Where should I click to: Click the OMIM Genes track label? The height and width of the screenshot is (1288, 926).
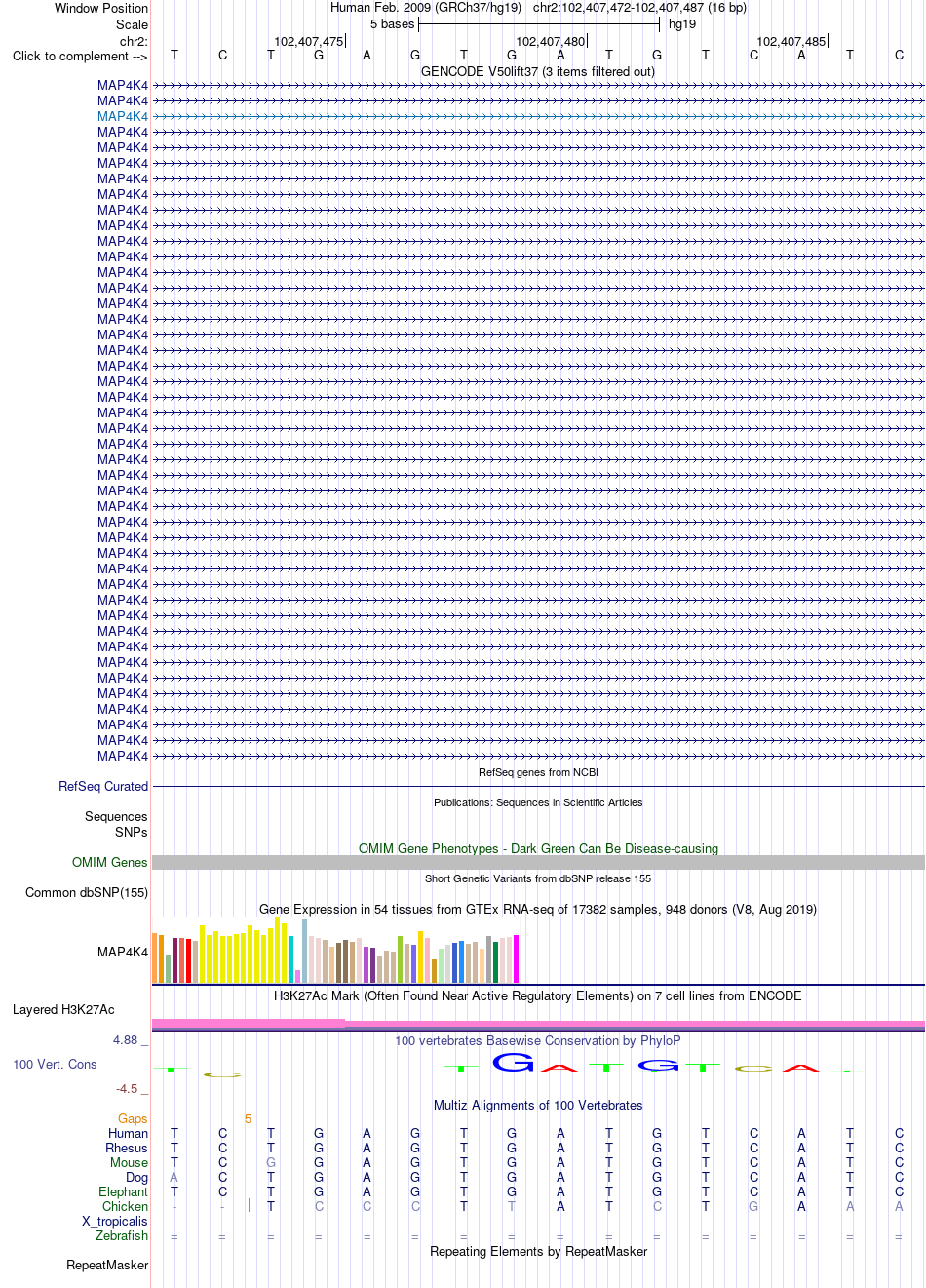[110, 862]
